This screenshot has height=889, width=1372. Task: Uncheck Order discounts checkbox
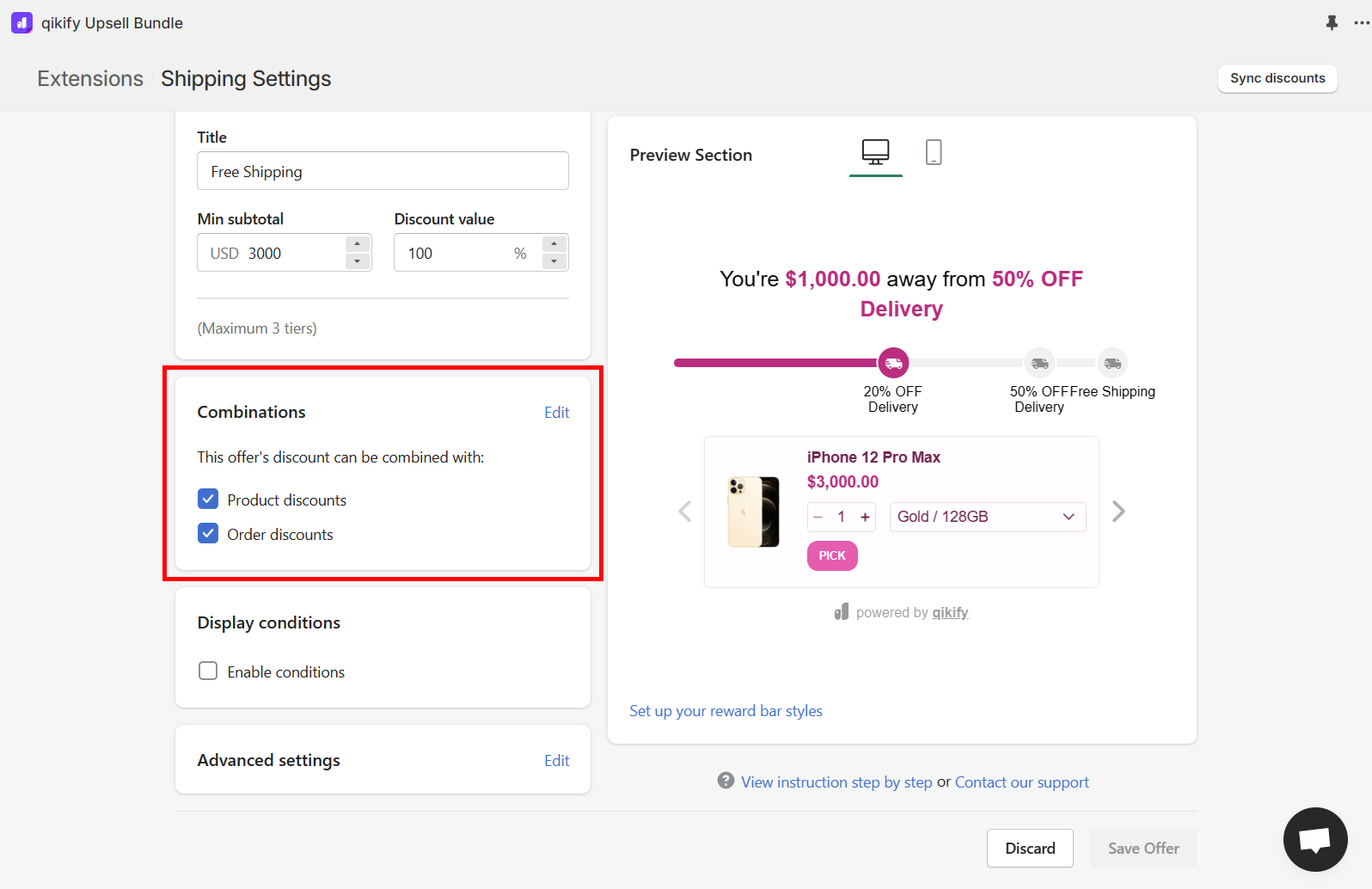tap(208, 533)
